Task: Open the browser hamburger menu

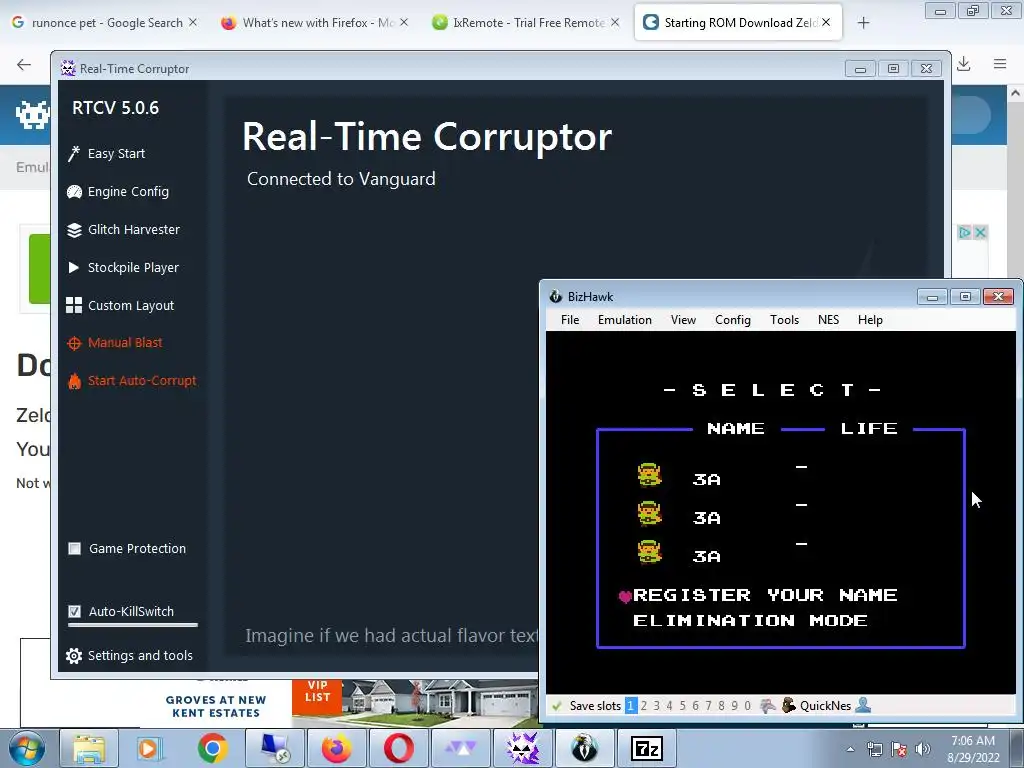Action: [1000, 63]
